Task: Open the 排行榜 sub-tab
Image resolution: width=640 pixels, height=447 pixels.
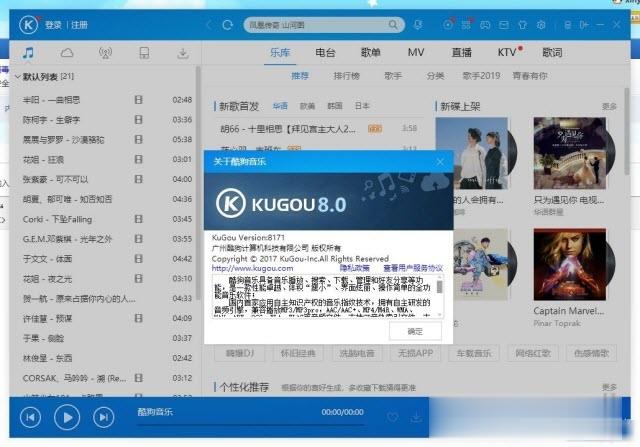Action: 347,76
